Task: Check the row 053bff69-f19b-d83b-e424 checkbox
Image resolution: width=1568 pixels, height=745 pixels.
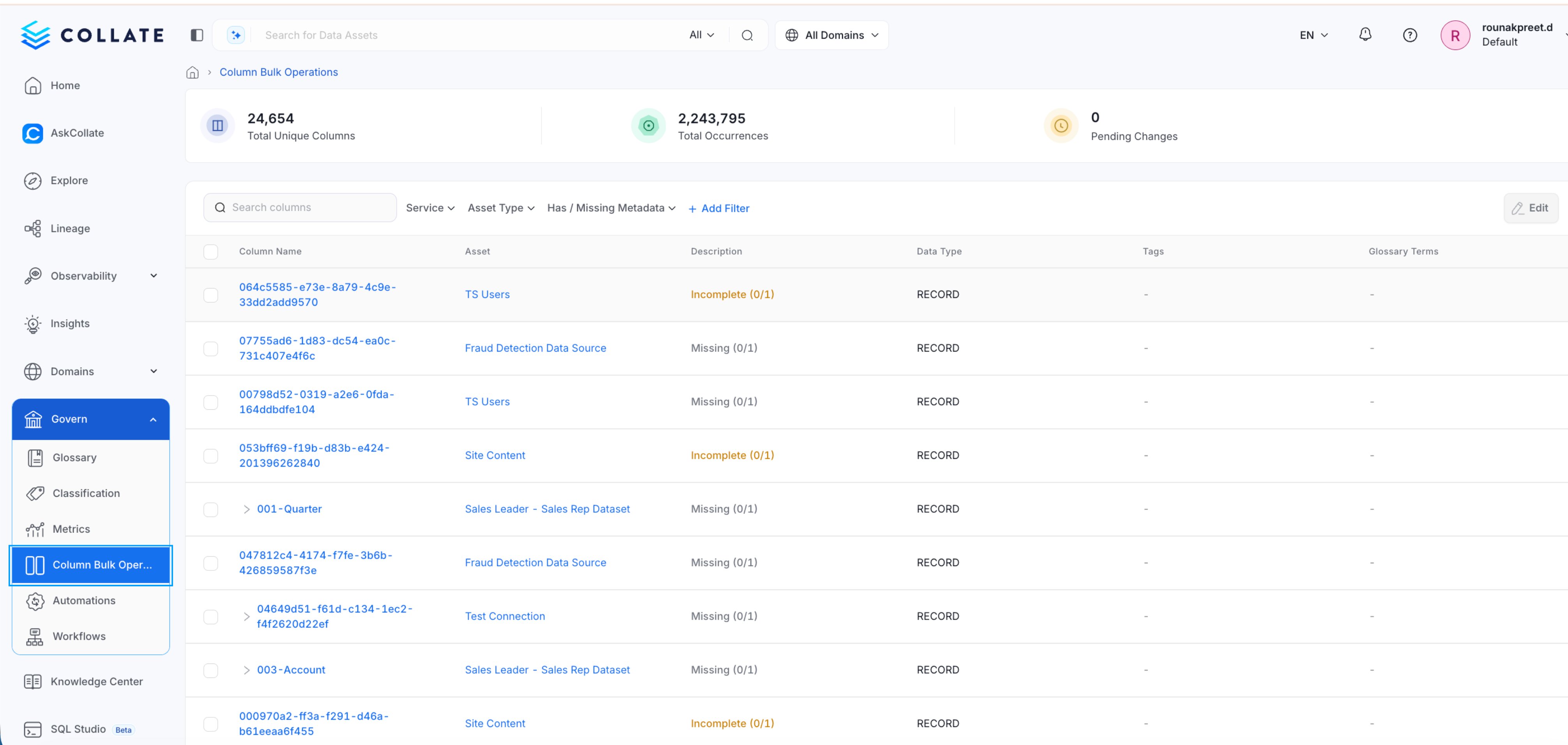Action: 210,456
